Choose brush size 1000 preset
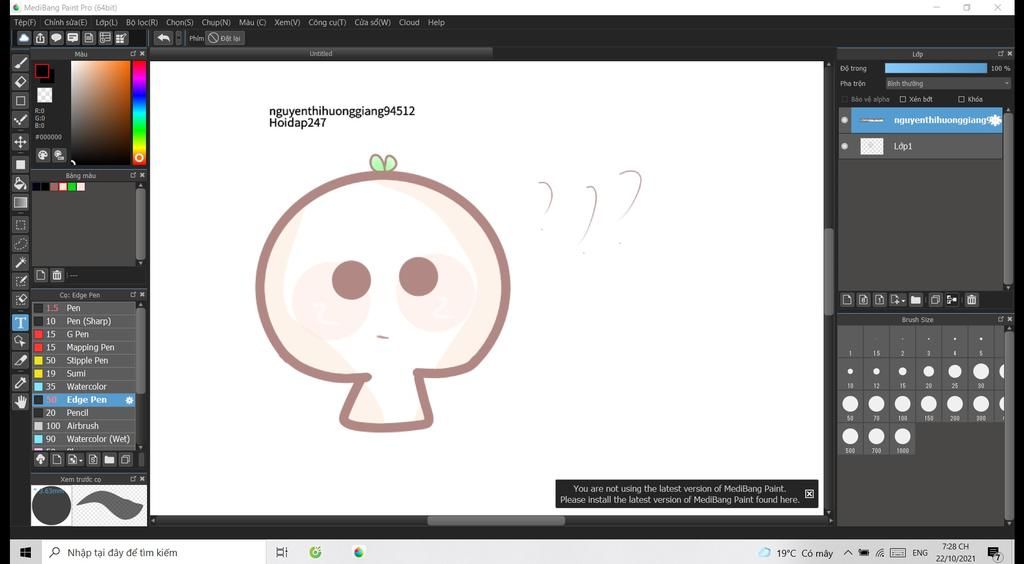 pos(903,439)
